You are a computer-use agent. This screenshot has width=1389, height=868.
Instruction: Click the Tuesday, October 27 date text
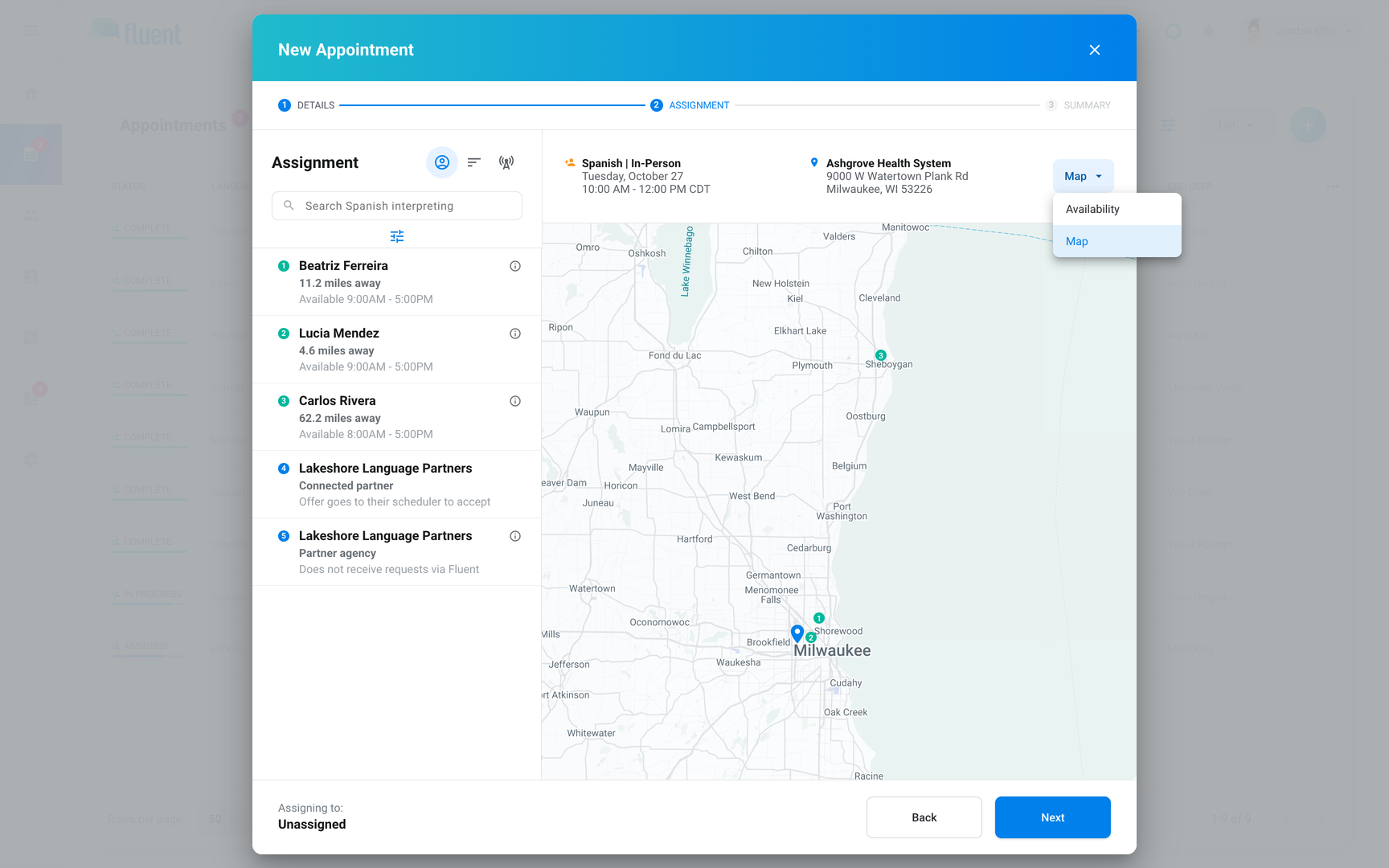tap(633, 176)
